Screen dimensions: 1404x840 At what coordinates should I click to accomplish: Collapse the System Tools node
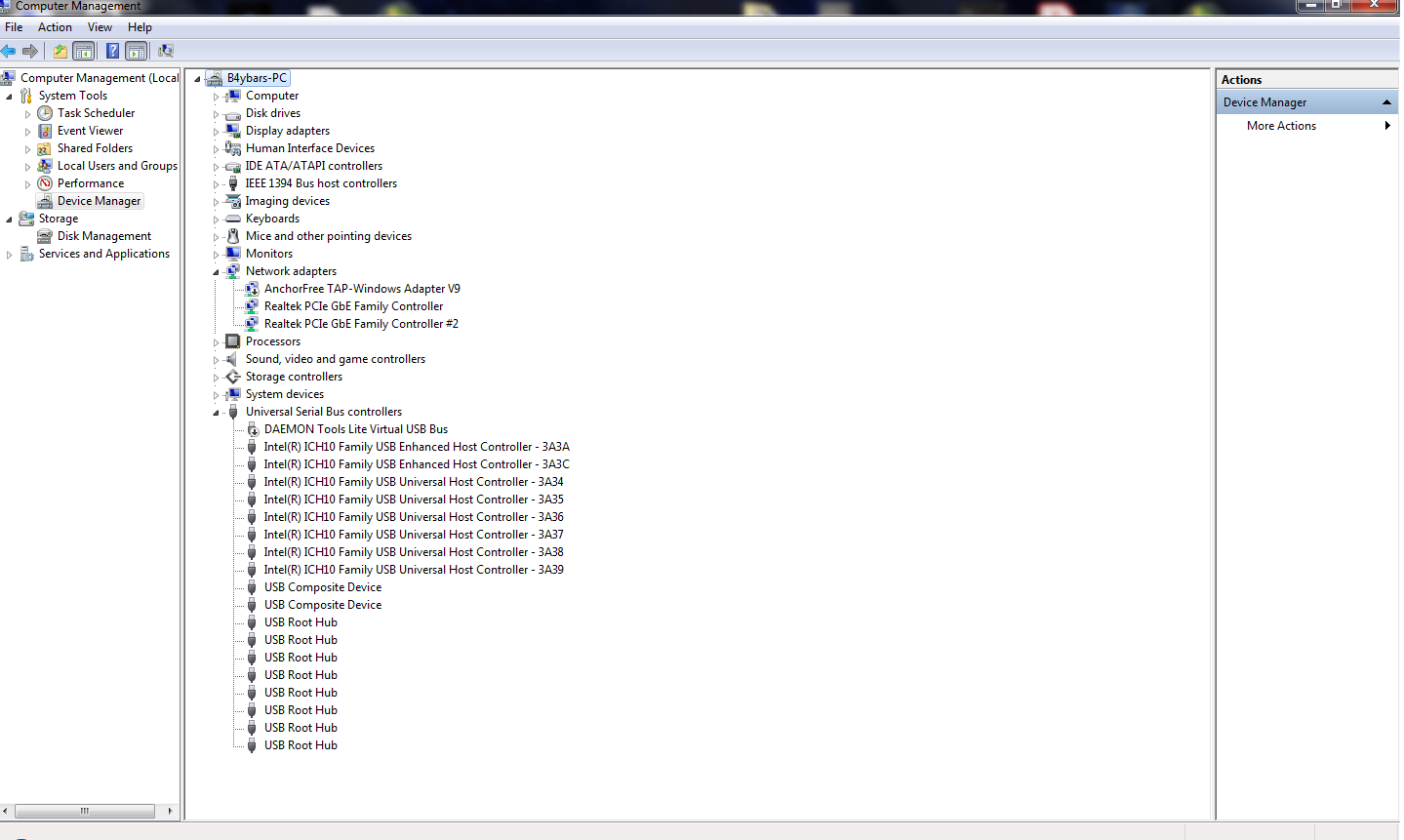9,97
